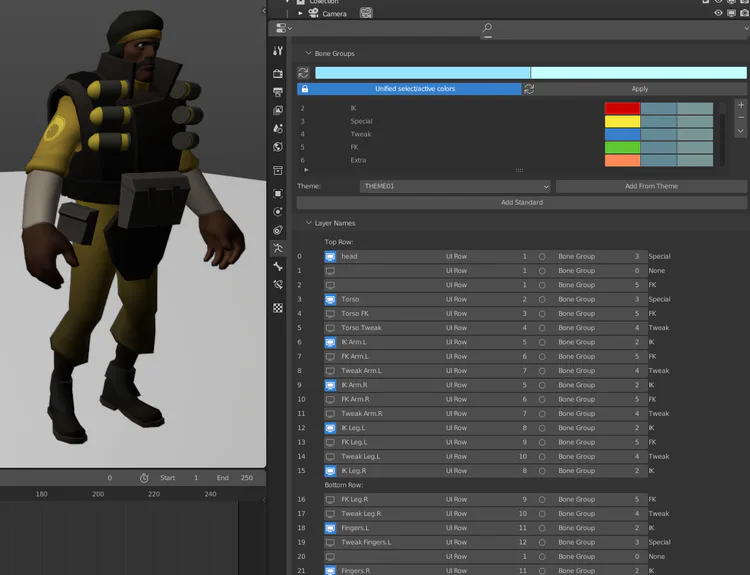The image size is (750, 575).
Task: Click the End frame 250 field
Action: coord(234,478)
